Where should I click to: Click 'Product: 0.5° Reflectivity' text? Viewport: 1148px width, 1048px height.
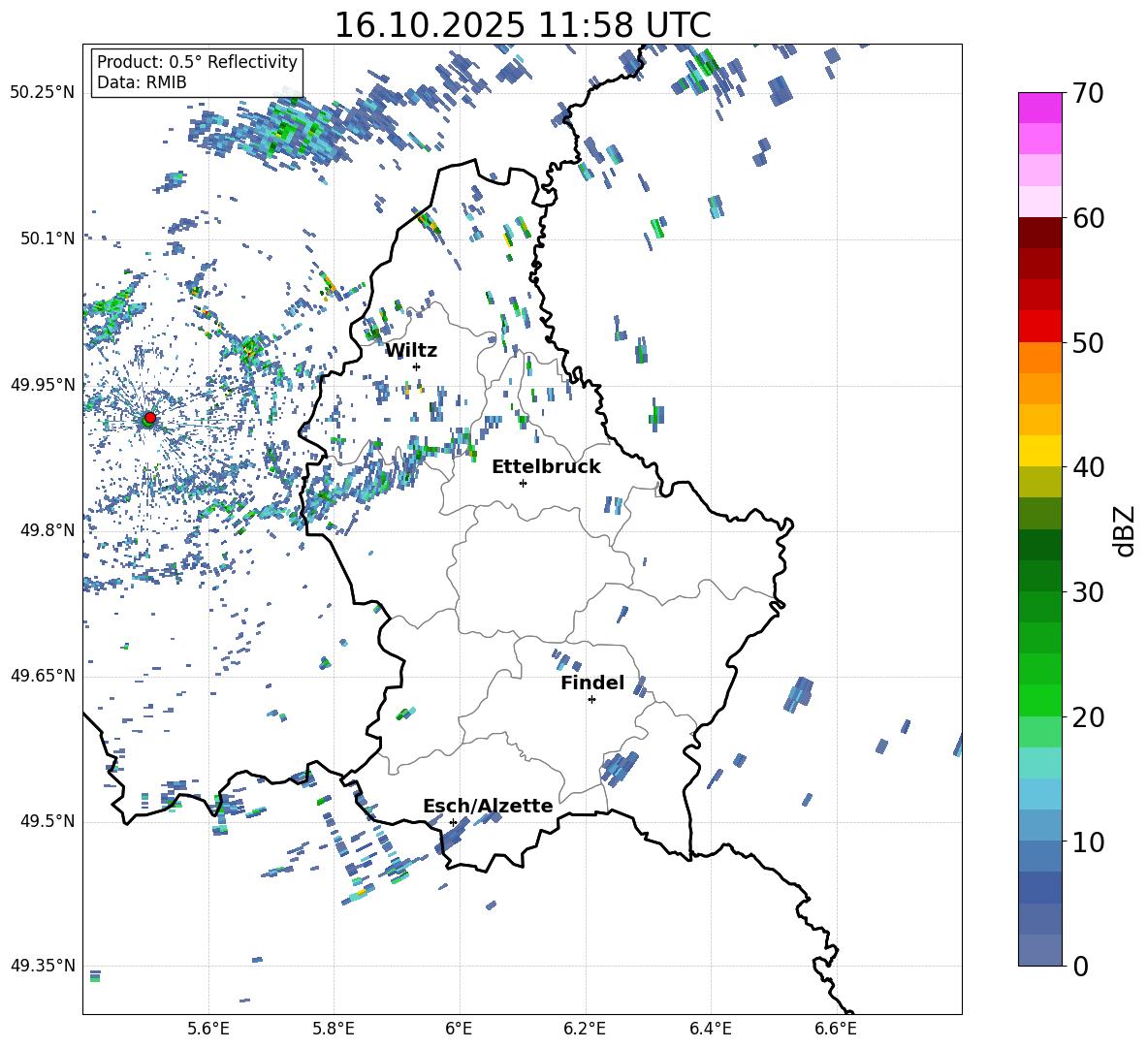point(197,61)
